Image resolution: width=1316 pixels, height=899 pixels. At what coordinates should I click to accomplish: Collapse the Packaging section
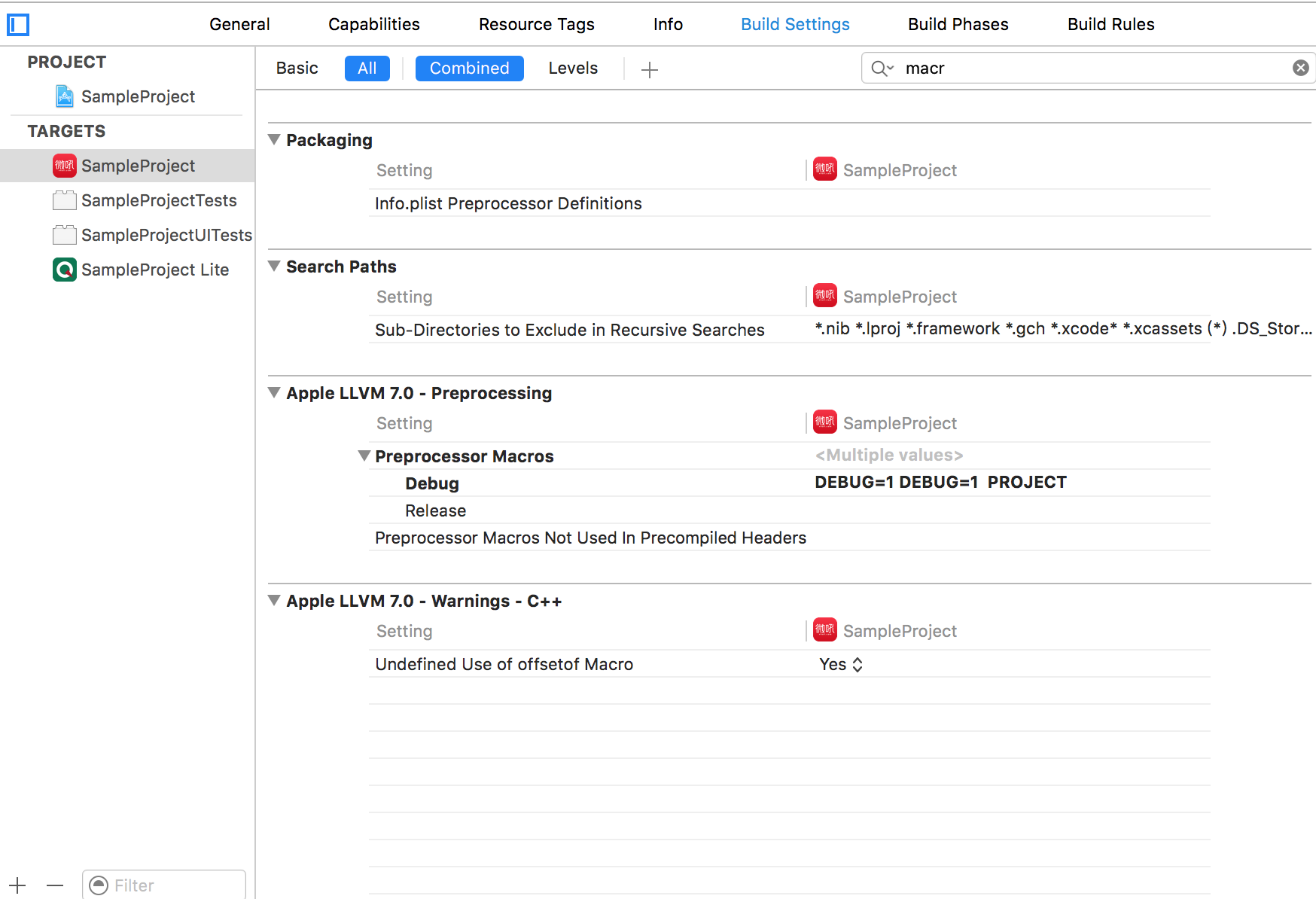[x=274, y=139]
